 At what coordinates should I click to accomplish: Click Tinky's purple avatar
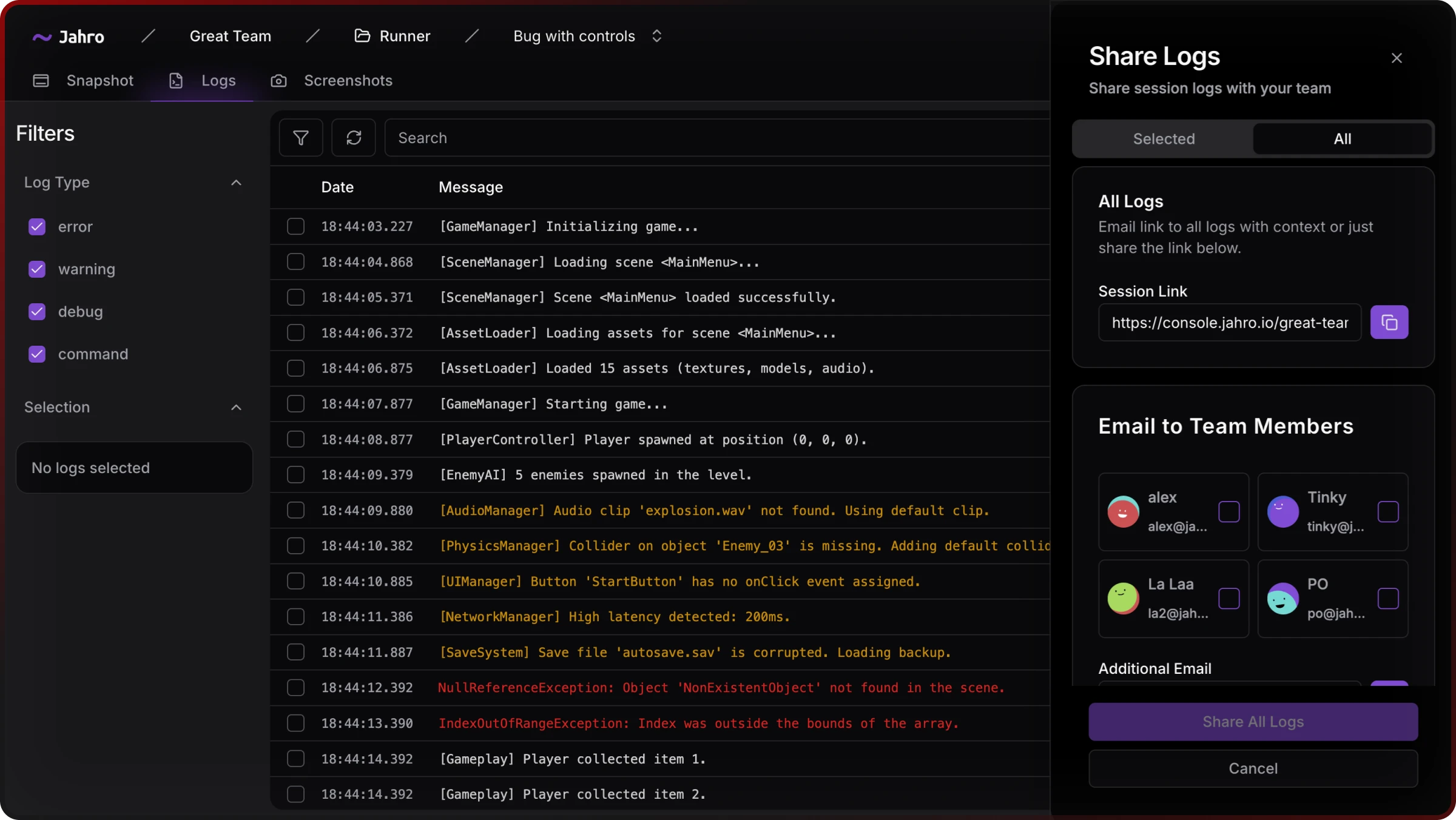point(1282,512)
